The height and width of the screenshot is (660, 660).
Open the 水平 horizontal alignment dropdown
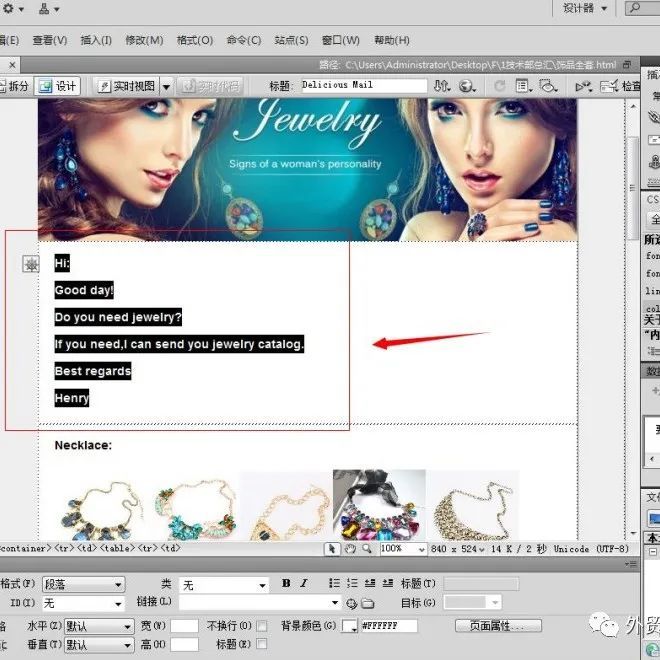coord(99,626)
